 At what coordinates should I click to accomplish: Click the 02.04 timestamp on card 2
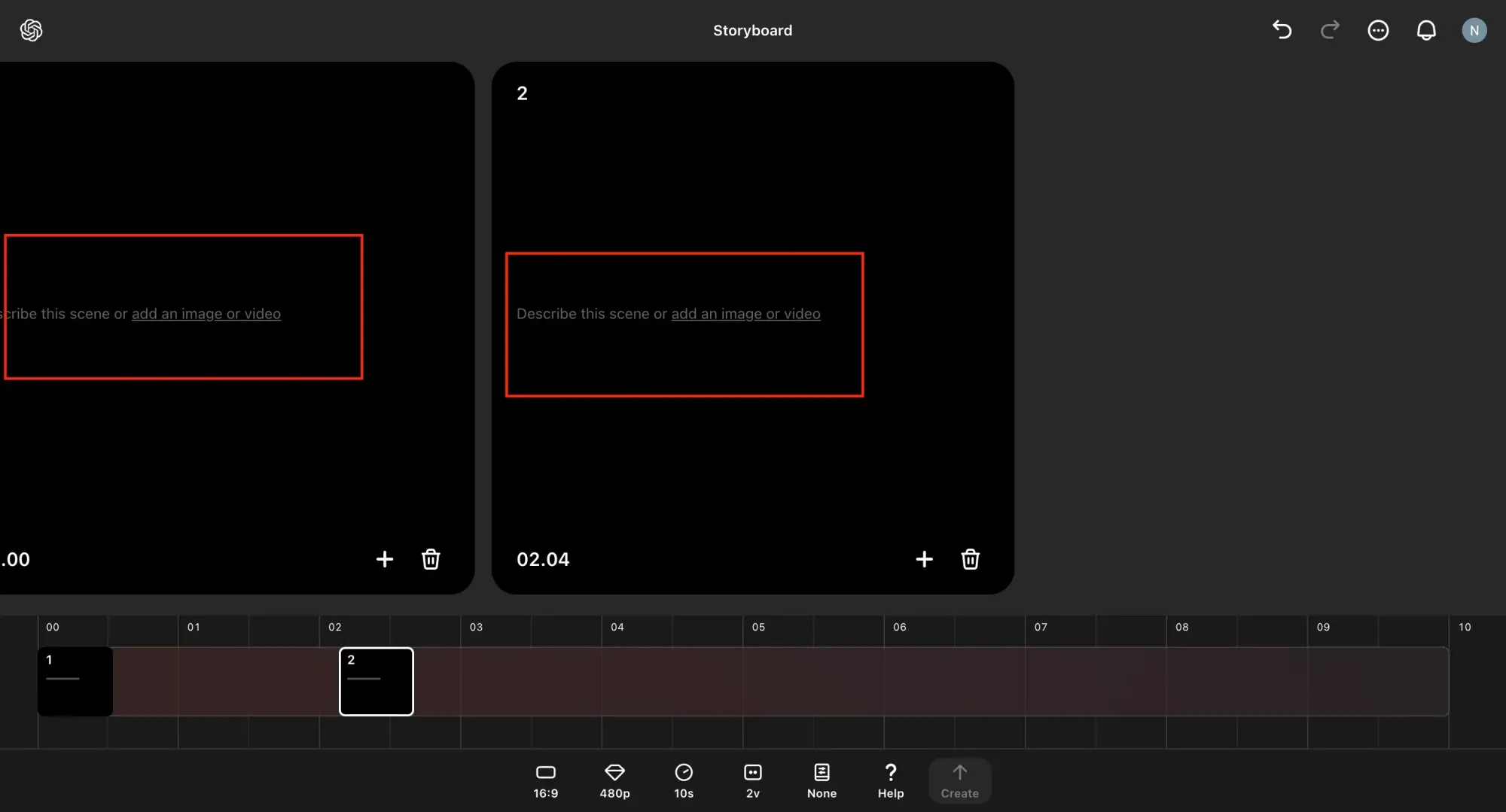point(543,559)
